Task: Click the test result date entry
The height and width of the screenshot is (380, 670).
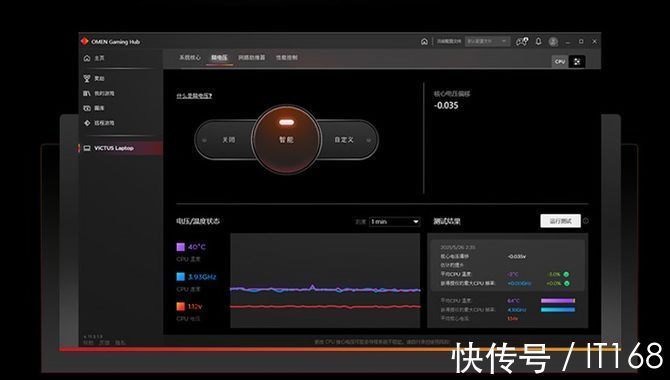Action: tap(458, 247)
